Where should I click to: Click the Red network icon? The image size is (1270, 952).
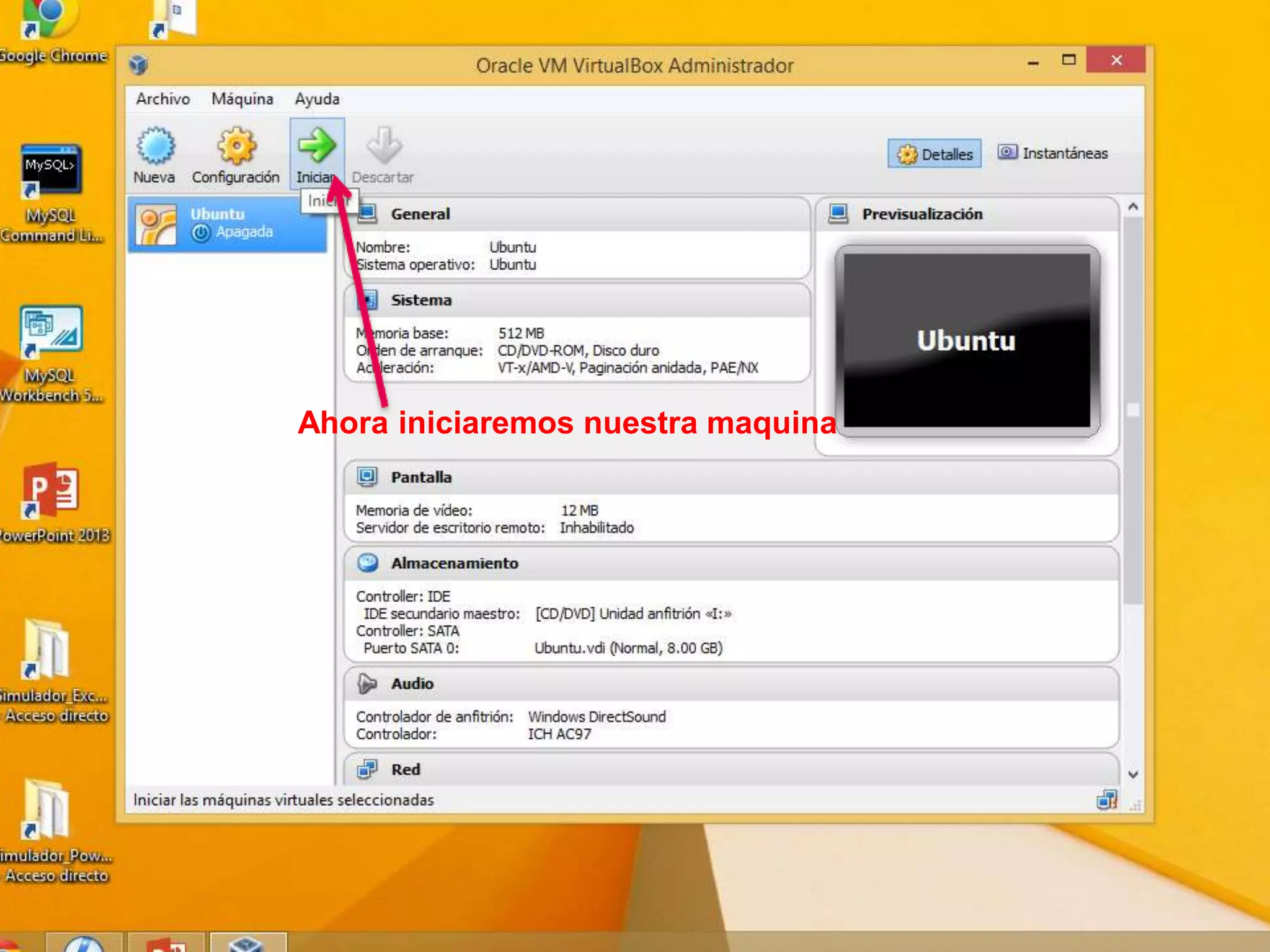pos(367,769)
